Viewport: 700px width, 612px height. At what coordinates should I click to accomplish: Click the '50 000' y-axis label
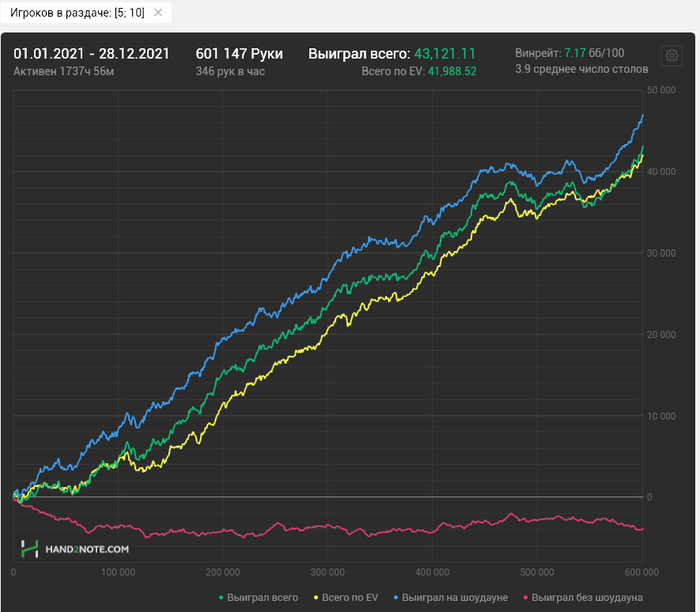662,90
